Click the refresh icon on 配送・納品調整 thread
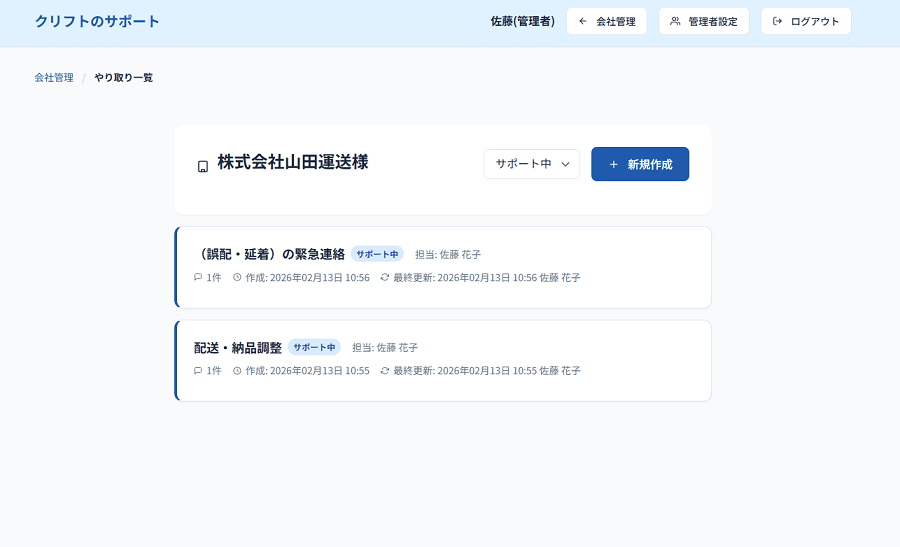900x547 pixels. [x=385, y=370]
